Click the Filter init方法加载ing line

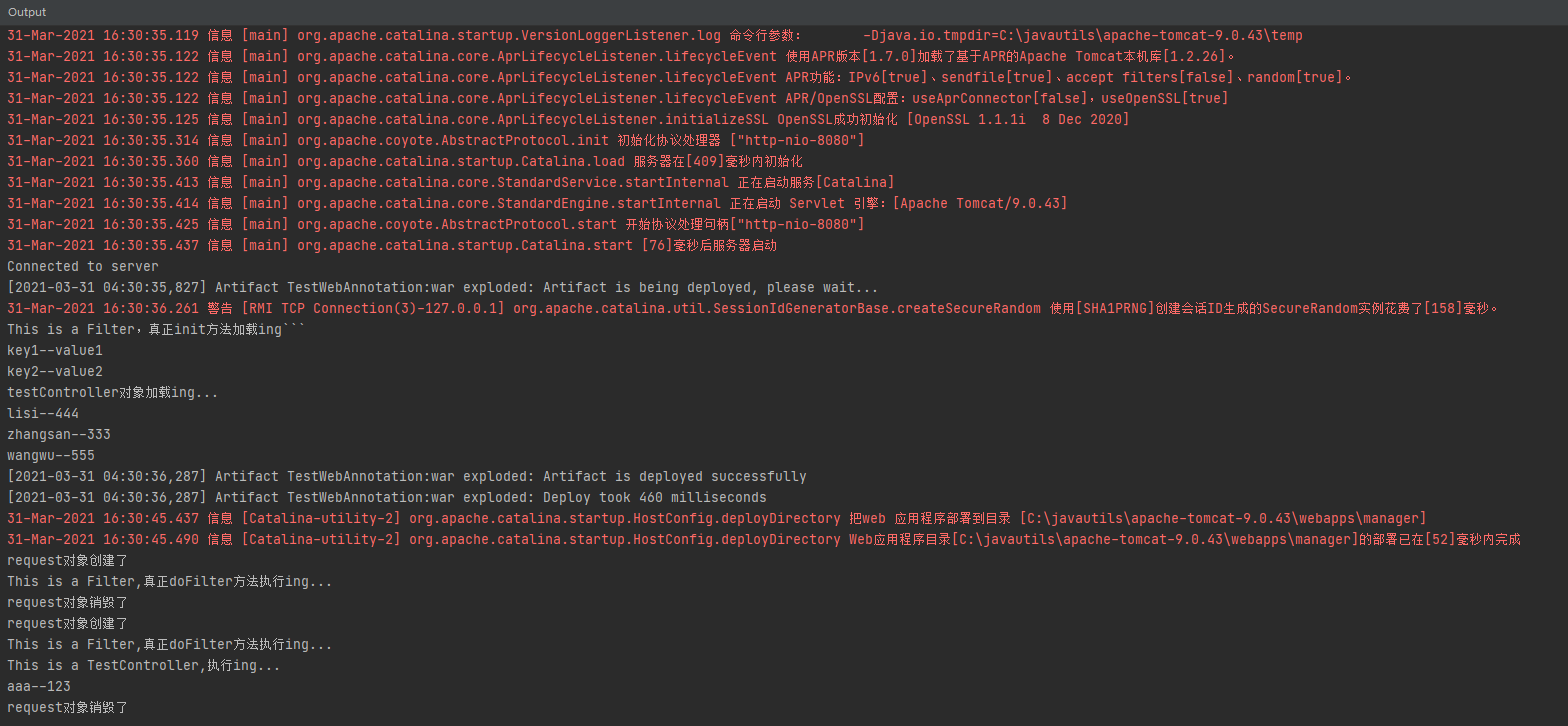(x=155, y=329)
